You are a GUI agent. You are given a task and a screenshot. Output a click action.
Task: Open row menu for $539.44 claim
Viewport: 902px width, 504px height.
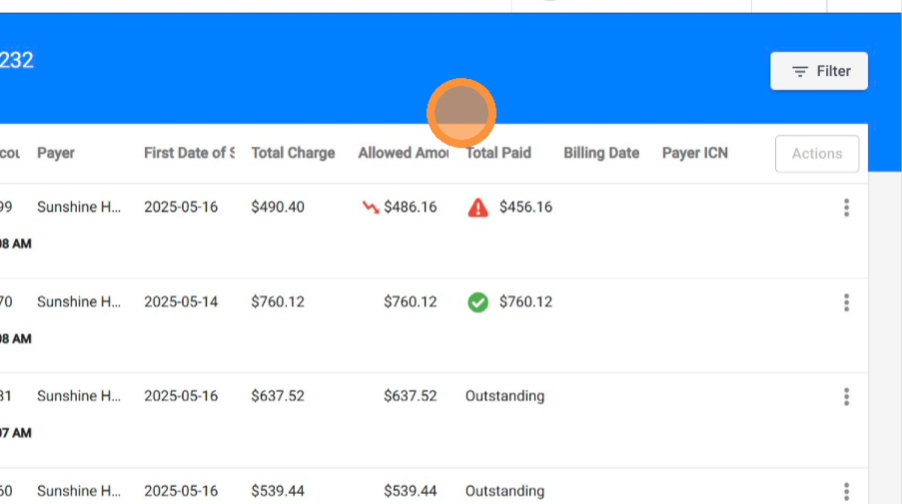(846, 491)
